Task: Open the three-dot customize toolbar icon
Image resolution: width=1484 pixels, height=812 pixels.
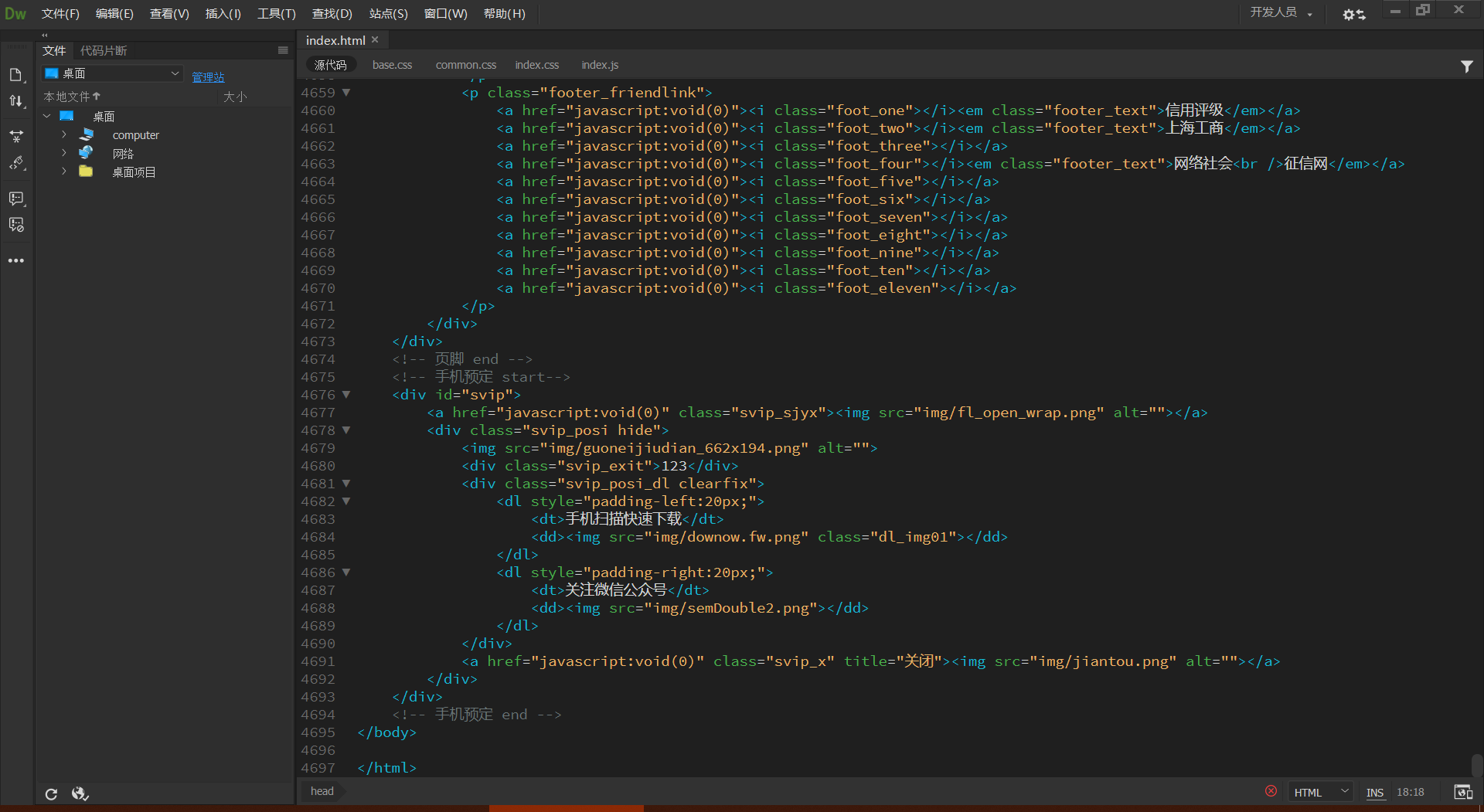Action: pyautogui.click(x=15, y=260)
